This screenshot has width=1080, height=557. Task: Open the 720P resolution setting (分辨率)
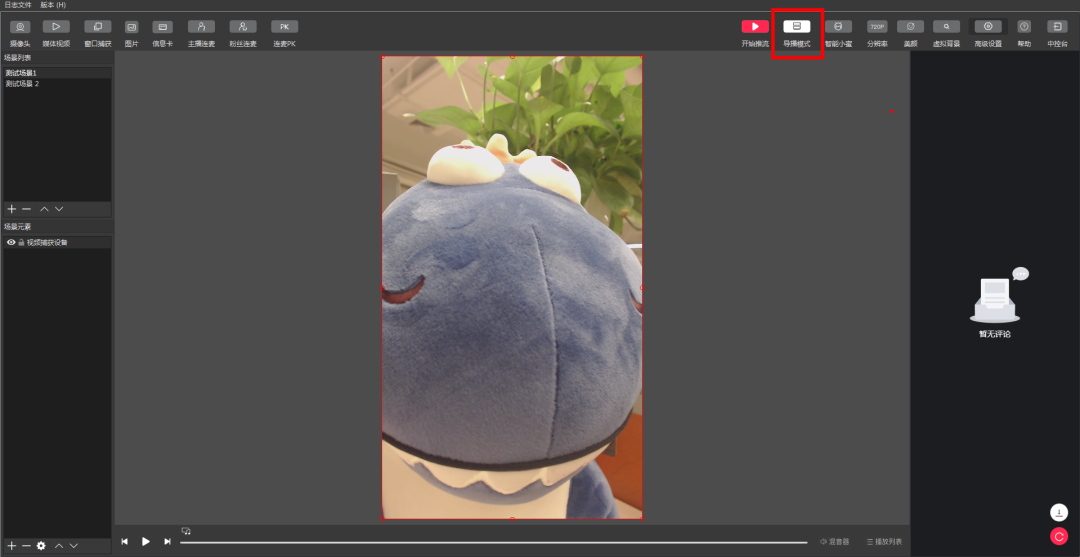(x=877, y=33)
